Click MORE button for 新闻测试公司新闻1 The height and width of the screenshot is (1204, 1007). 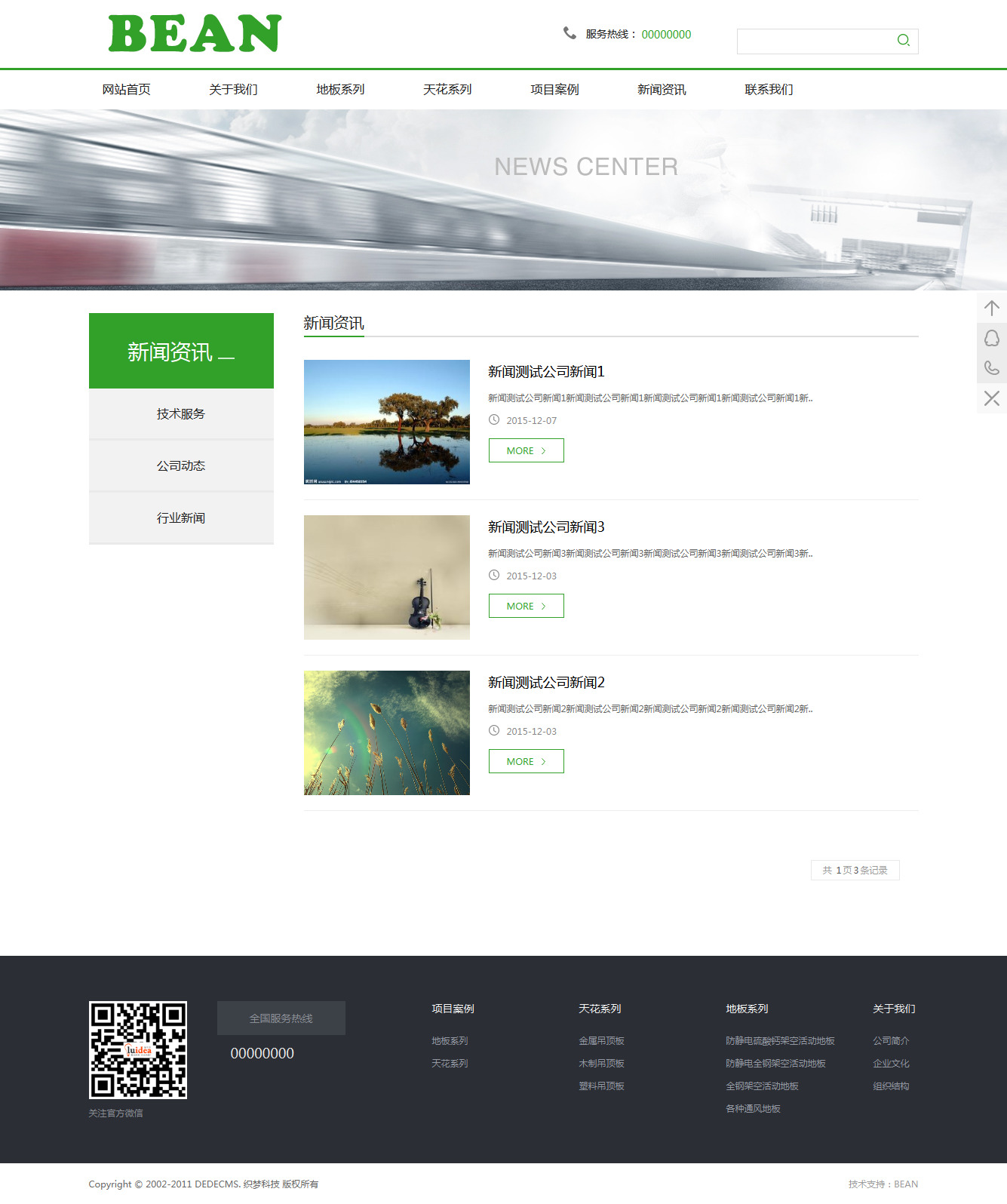pyautogui.click(x=526, y=450)
